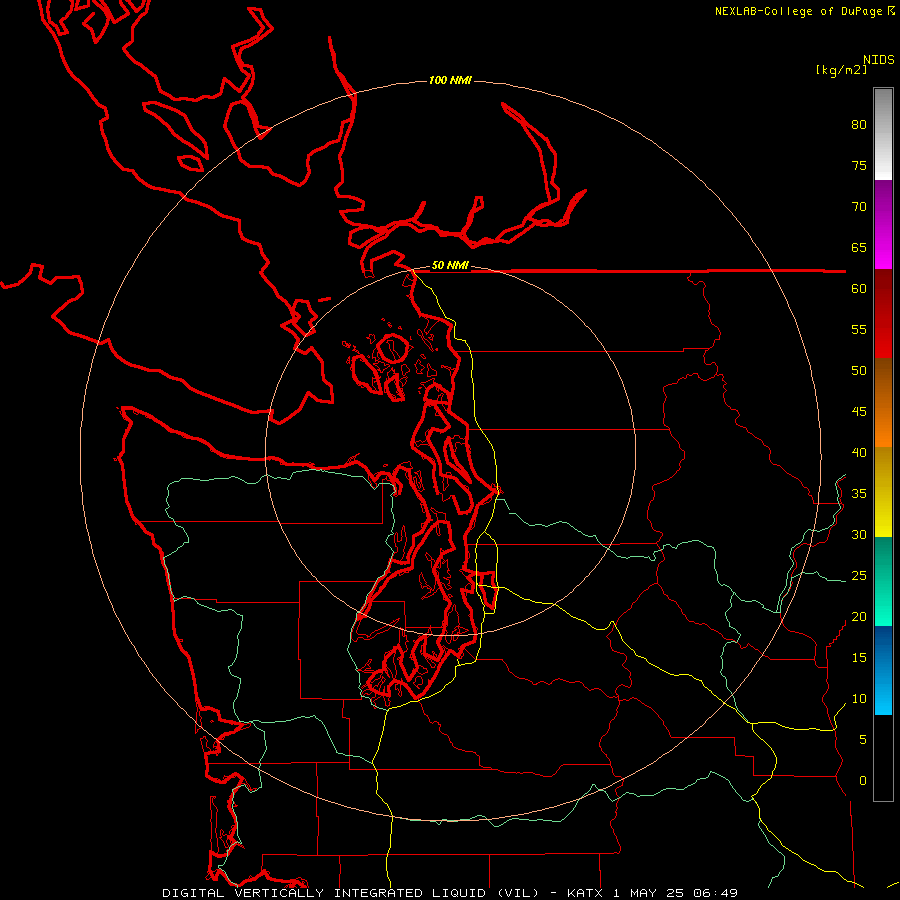900x900 pixels.
Task: Select the 100 NMI range ring label
Action: [x=450, y=80]
